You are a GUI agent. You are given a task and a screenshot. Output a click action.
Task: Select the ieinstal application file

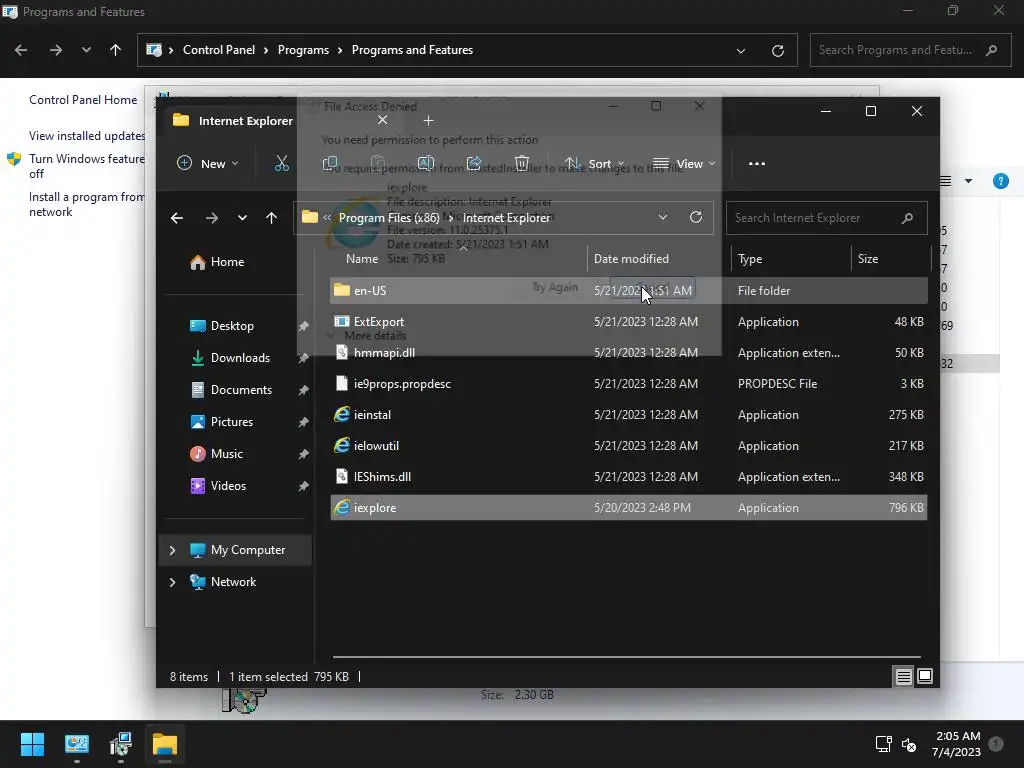[629, 415]
